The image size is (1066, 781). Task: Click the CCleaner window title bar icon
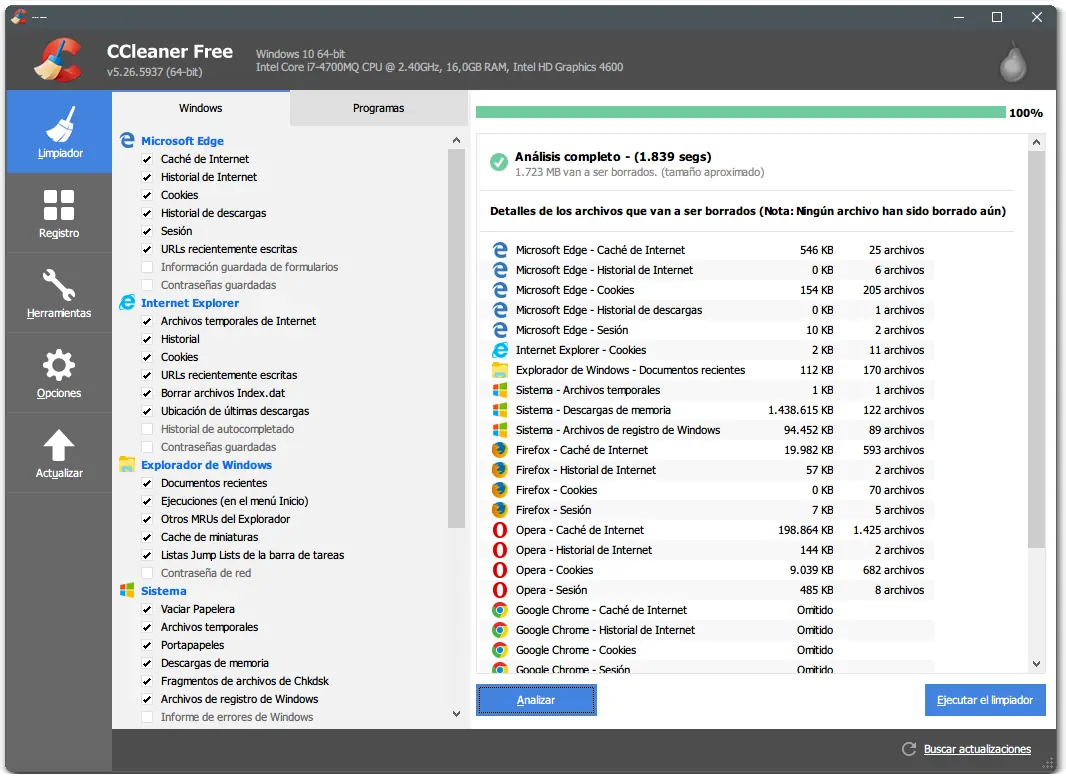18,16
